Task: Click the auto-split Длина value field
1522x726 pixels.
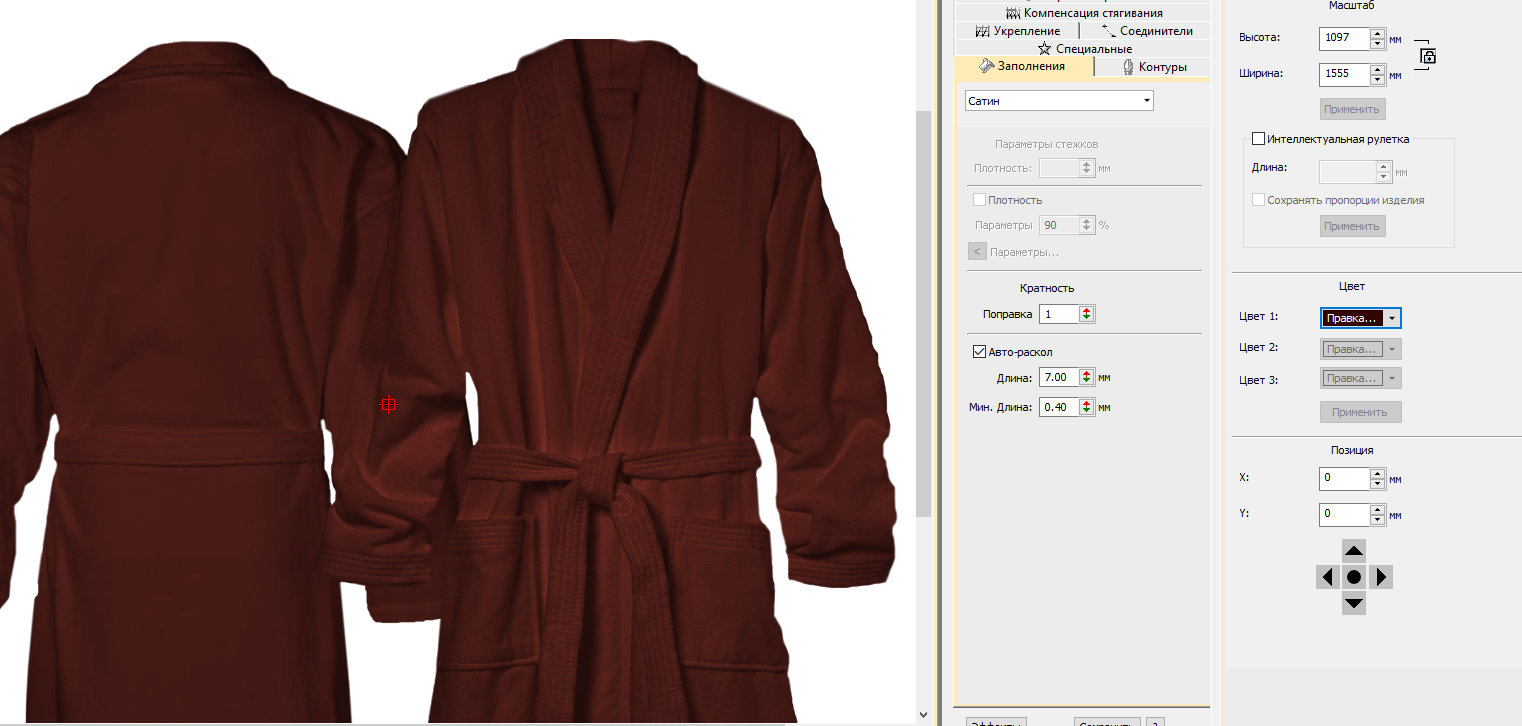Action: pyautogui.click(x=1058, y=377)
